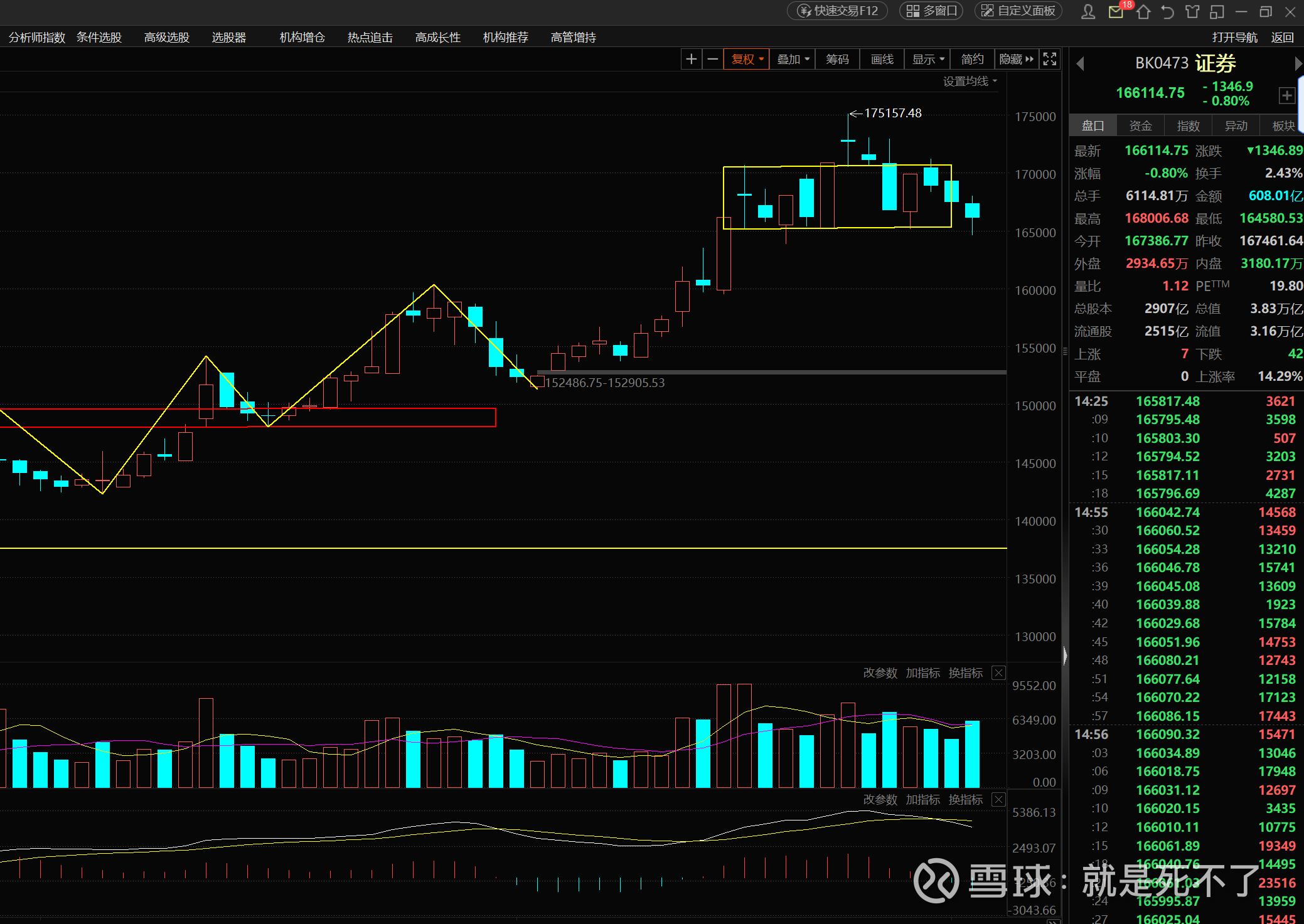Click 快速交易F12 button
Viewport: 1304px width, 924px height.
pyautogui.click(x=837, y=11)
